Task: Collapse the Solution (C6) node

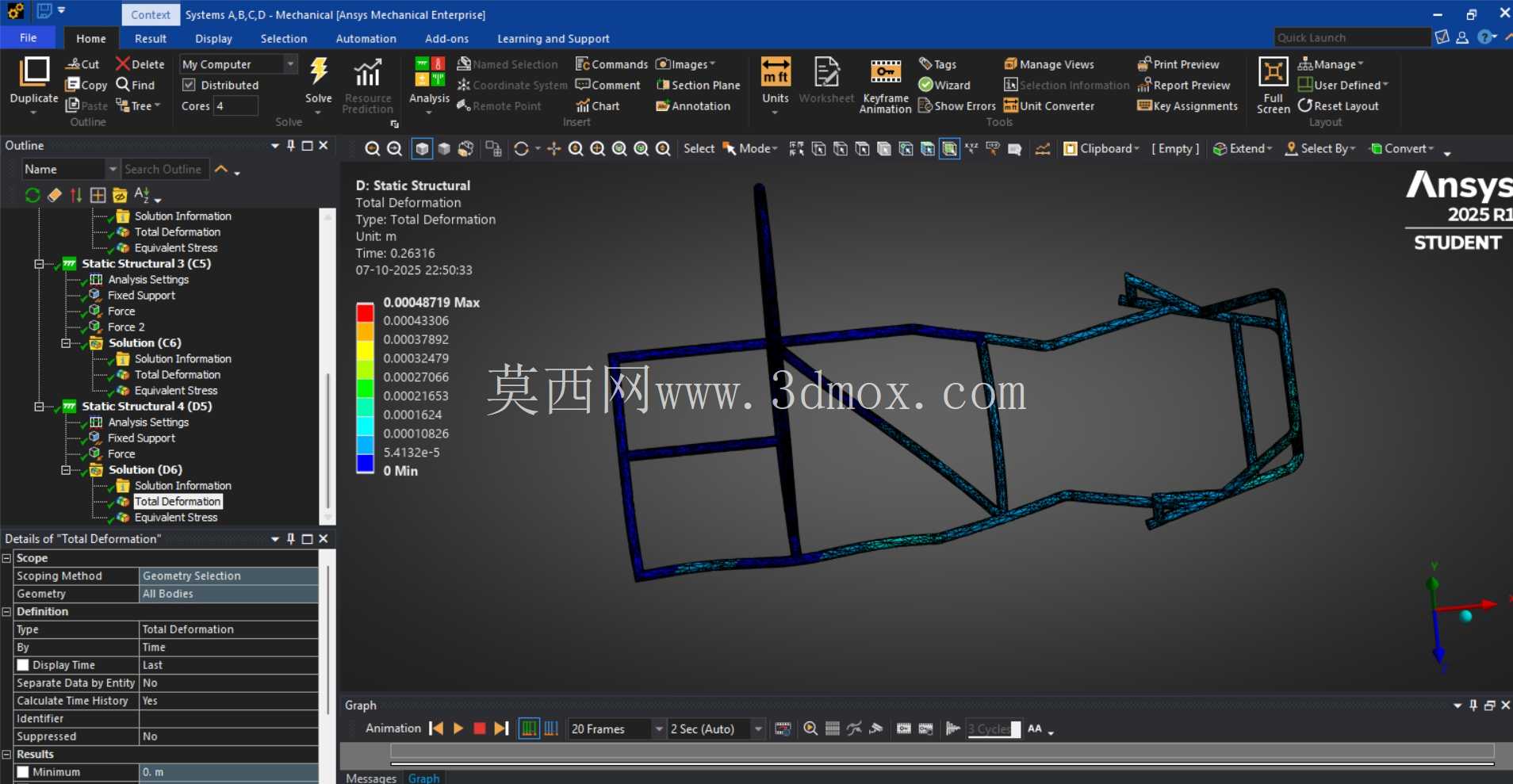Action: pyautogui.click(x=66, y=343)
